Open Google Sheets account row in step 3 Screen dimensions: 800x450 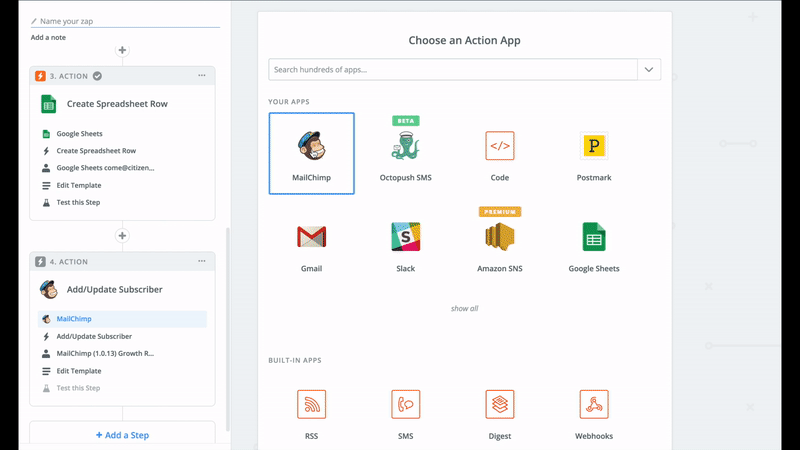point(122,168)
